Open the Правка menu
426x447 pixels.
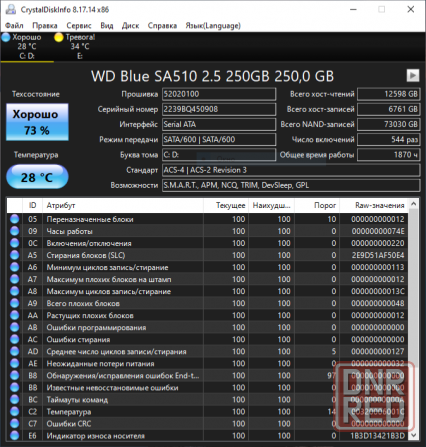[x=45, y=26]
